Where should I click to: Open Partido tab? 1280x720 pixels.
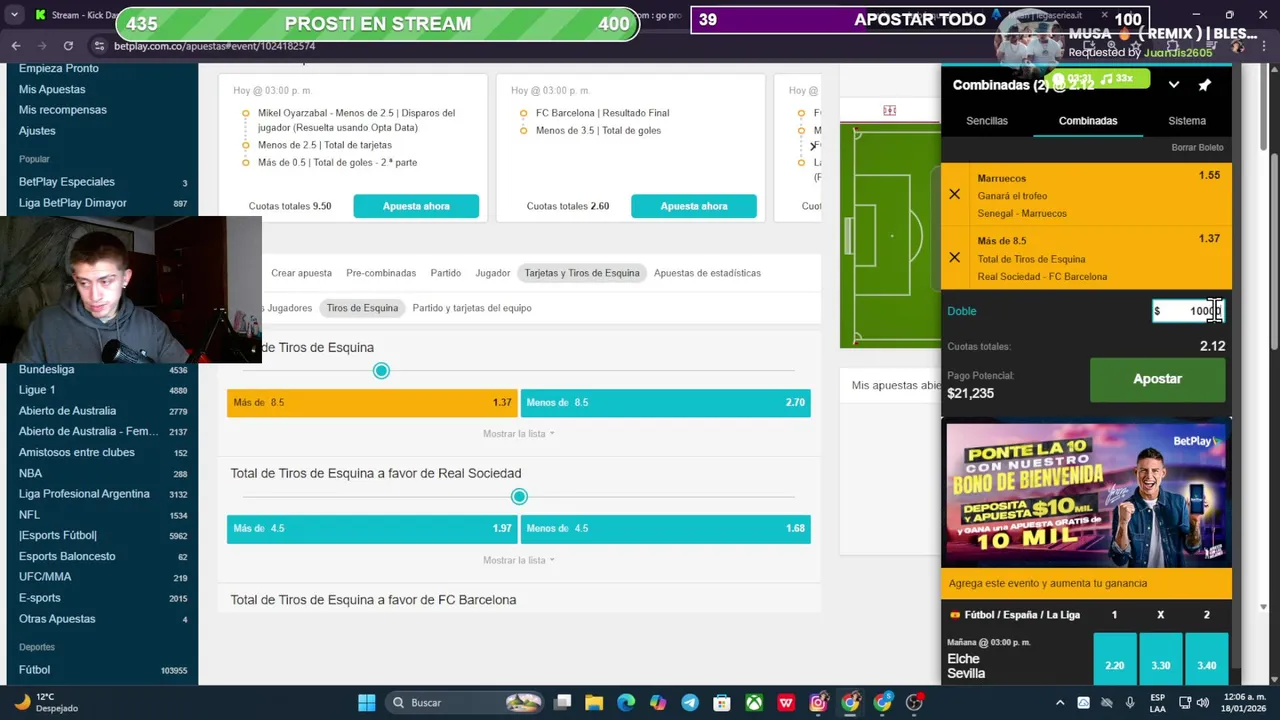pos(446,273)
